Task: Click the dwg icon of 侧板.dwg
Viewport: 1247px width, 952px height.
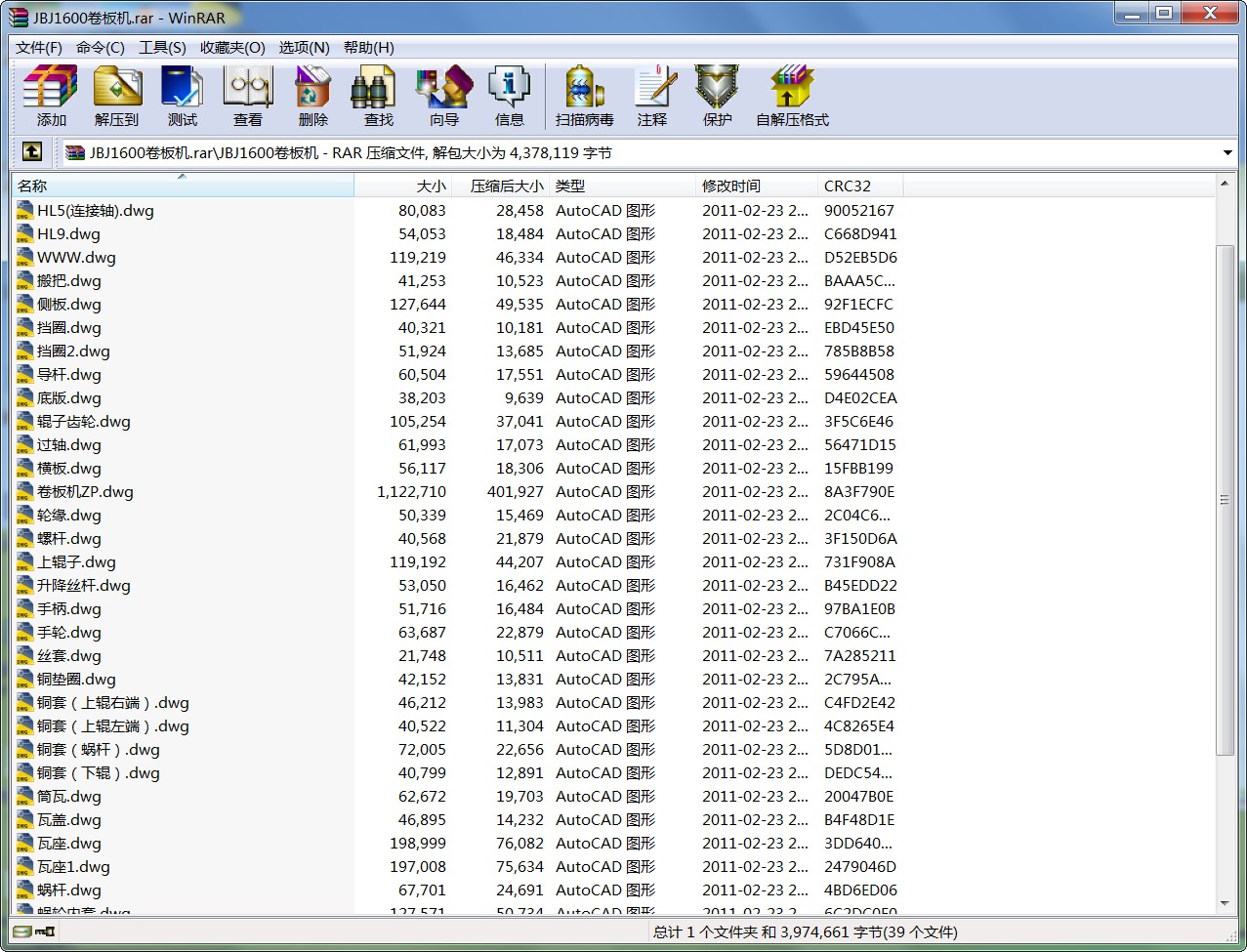Action: 25,304
